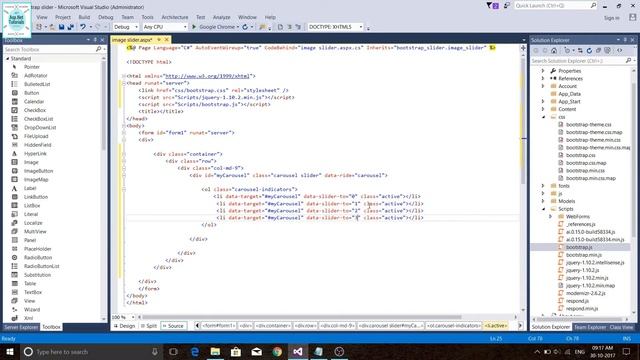Click the Save All icon
The height and width of the screenshot is (360, 640).
pyautogui.click(x=71, y=27)
